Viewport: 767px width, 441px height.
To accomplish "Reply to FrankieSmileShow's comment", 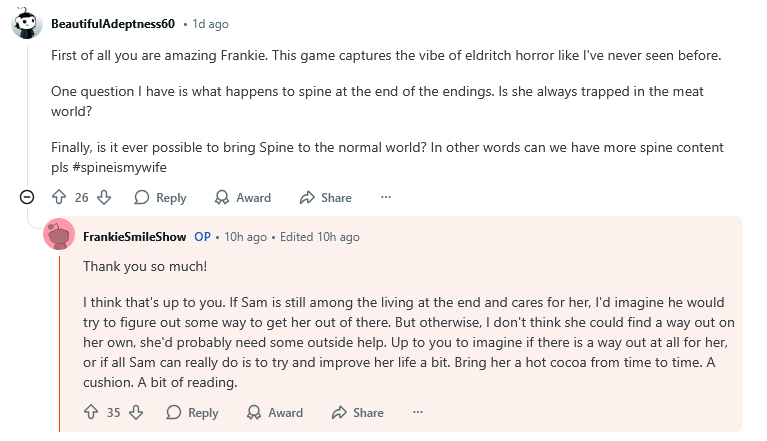I will click(x=192, y=412).
